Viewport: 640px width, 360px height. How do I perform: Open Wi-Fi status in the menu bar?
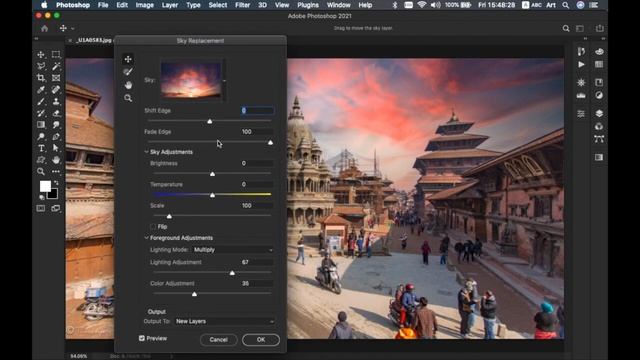pyautogui.click(x=422, y=5)
